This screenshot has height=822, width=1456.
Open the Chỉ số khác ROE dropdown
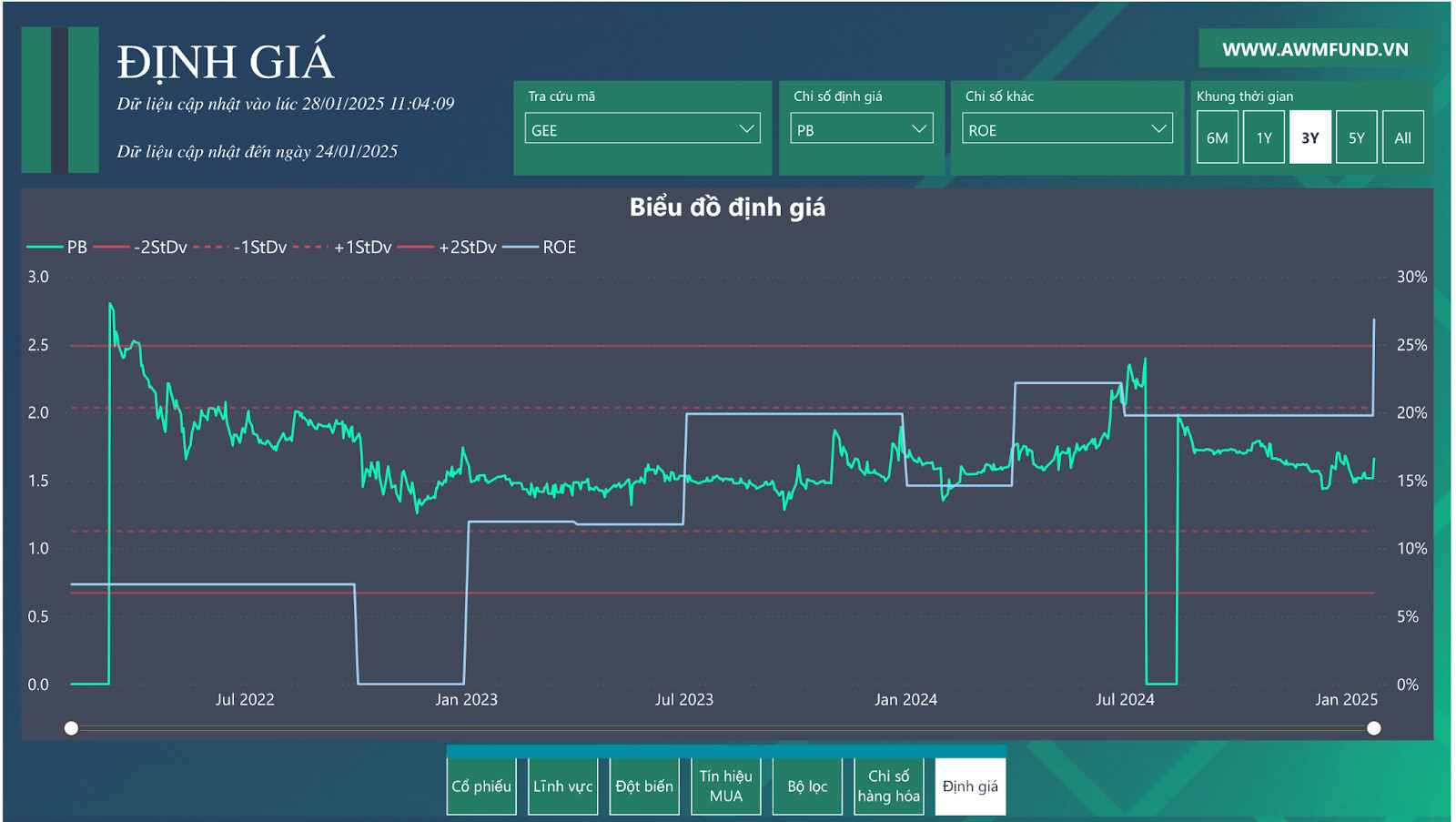(x=1067, y=129)
